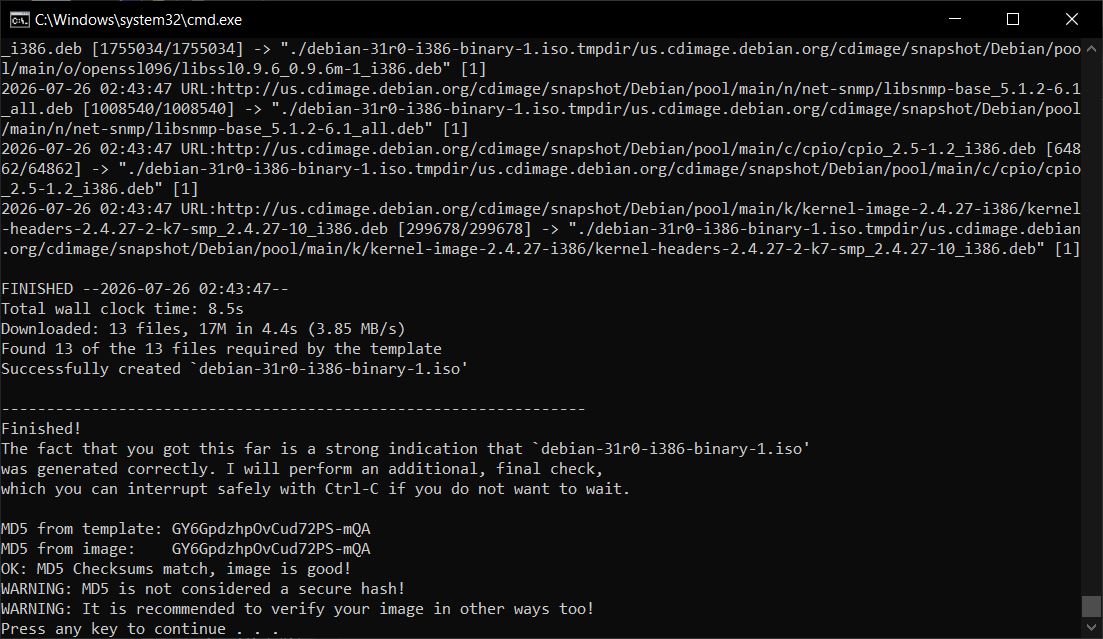Click the Press any key to continue prompt
This screenshot has width=1103, height=639.
140,628
